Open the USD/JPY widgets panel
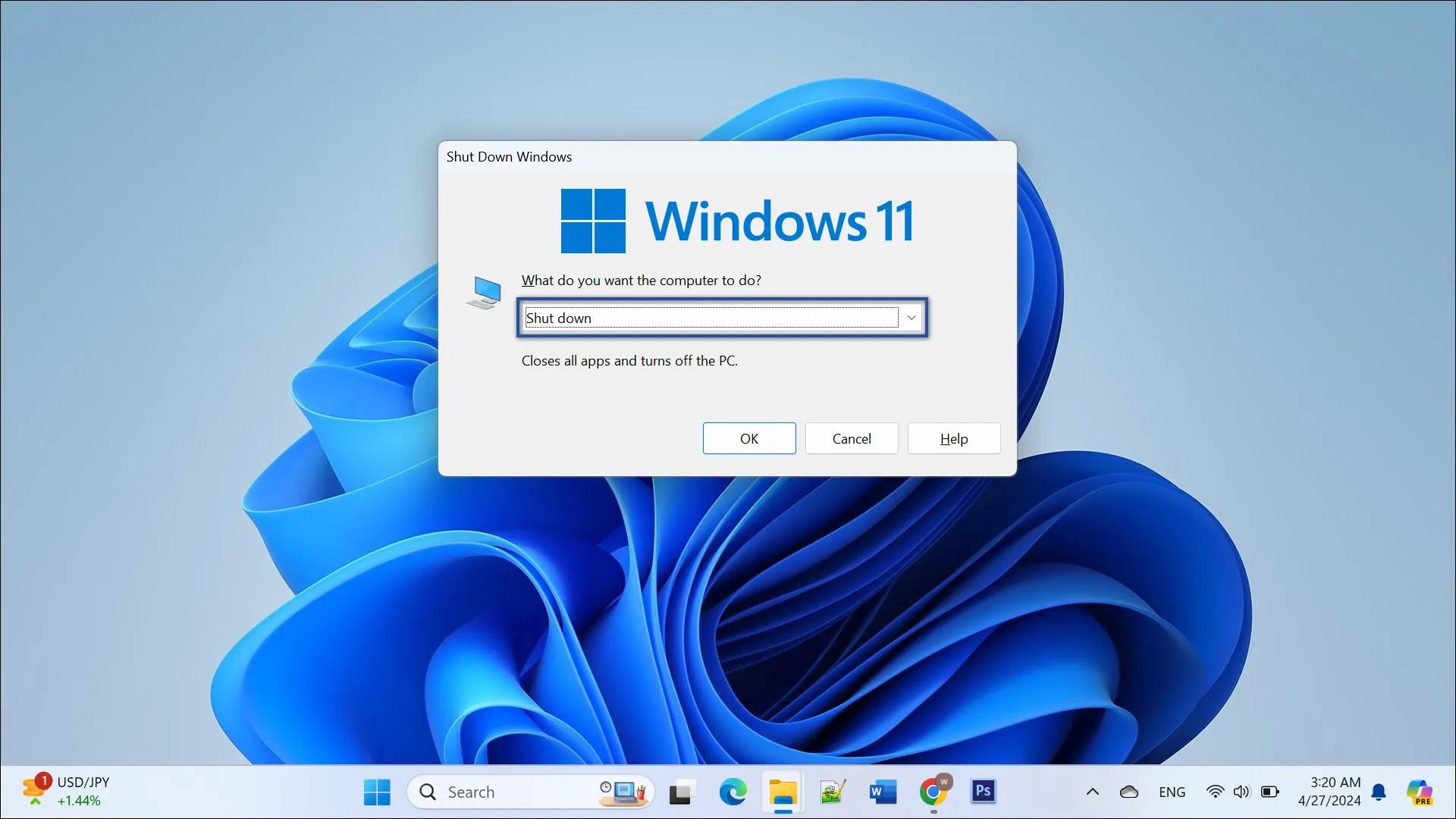This screenshot has height=819, width=1456. pyautogui.click(x=67, y=791)
